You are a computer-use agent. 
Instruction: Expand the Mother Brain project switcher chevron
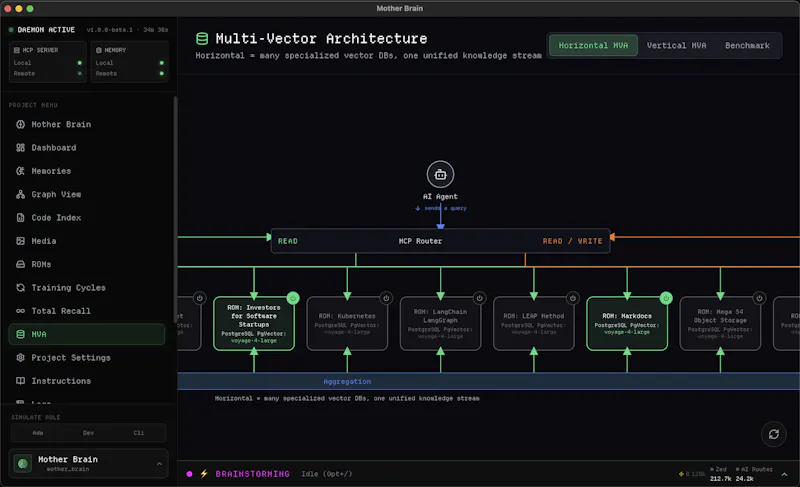[x=159, y=464]
